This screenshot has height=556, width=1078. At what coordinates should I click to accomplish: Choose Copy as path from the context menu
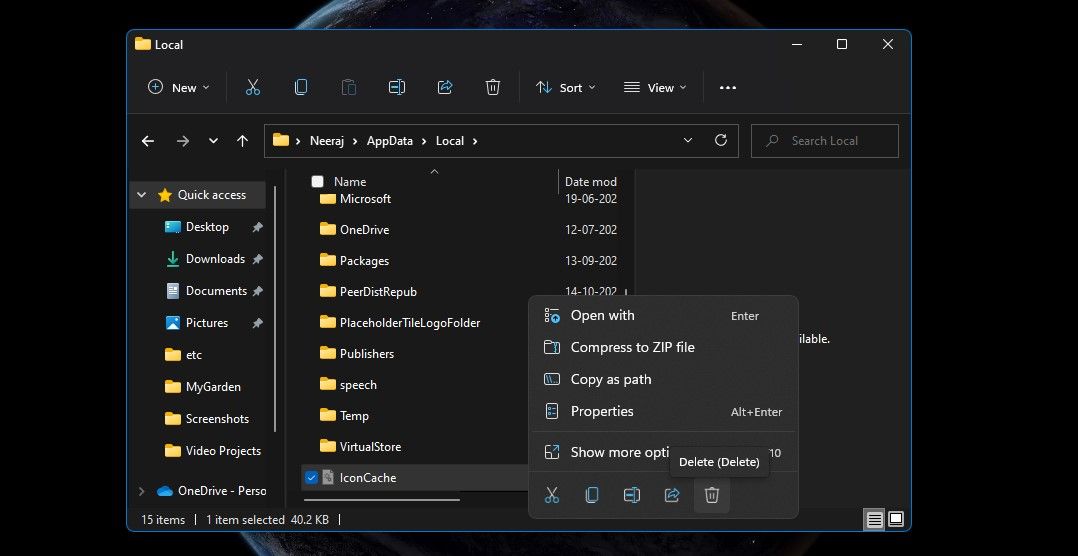(610, 380)
